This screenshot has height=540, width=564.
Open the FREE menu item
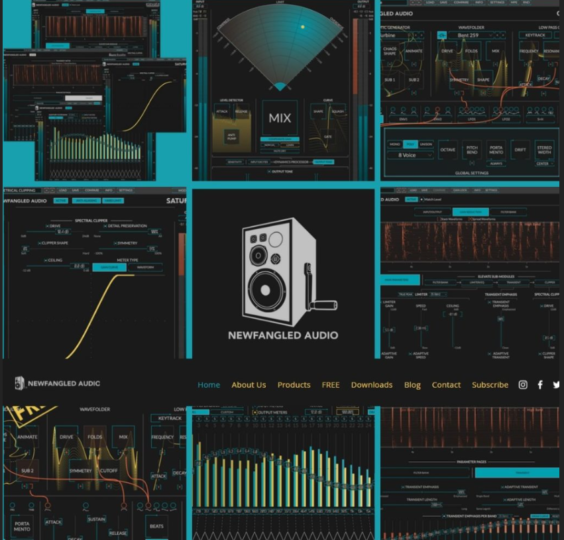click(x=330, y=385)
